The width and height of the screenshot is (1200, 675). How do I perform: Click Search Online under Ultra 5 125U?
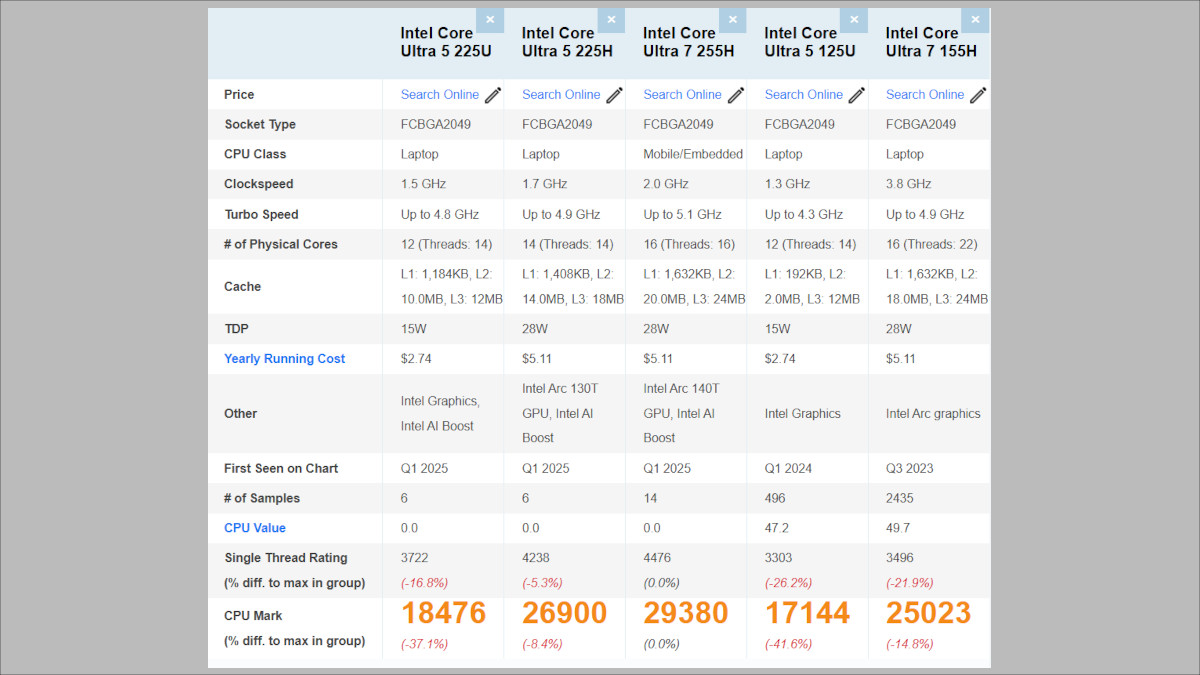click(802, 94)
